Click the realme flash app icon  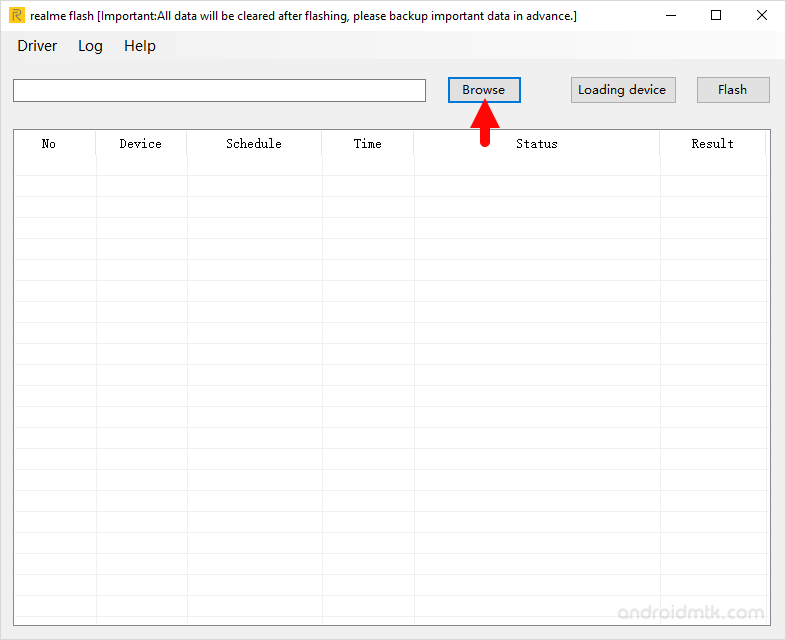pos(17,16)
